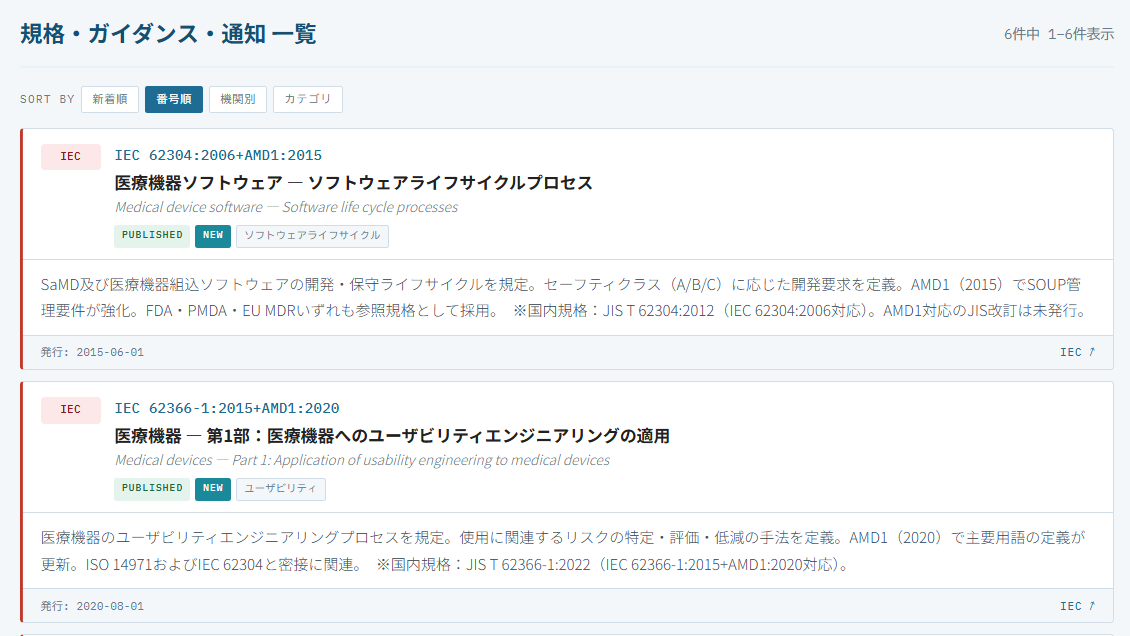This screenshot has width=1130, height=636.
Task: Click the 医療機器ソフトウェア ライフサイクルプロセス title
Action: [x=353, y=183]
